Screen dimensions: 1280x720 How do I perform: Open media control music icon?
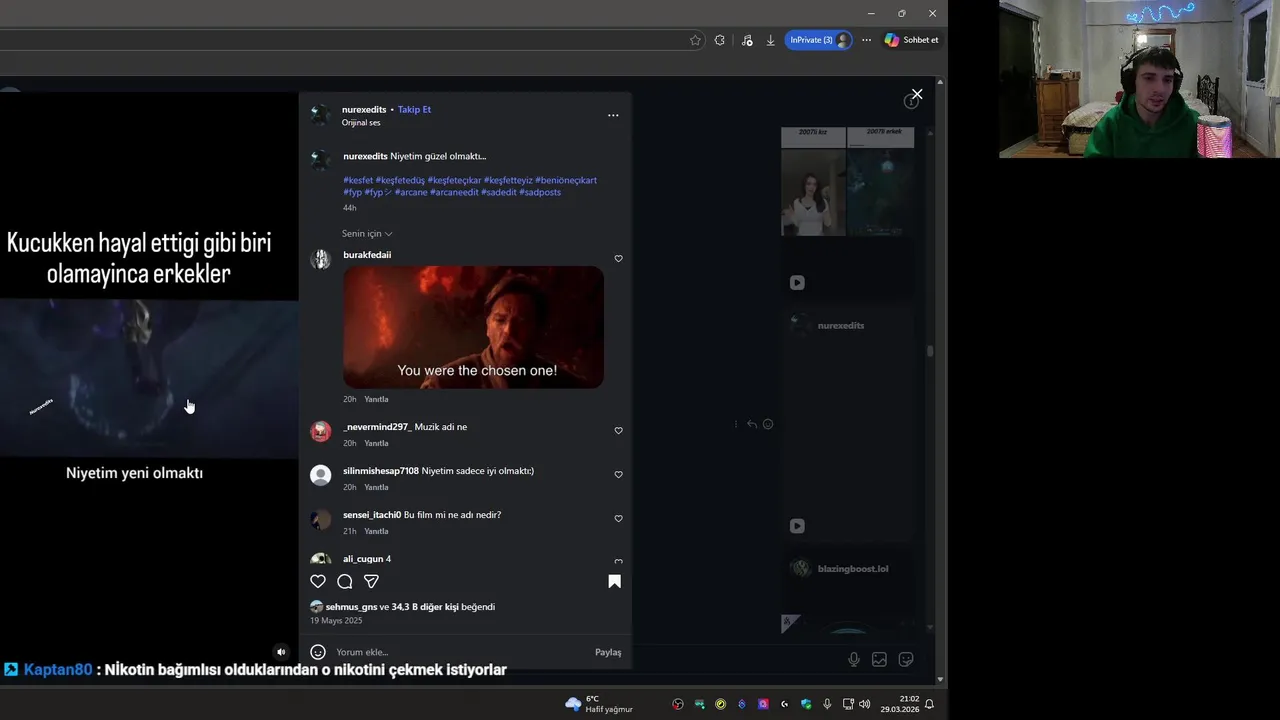coord(747,40)
